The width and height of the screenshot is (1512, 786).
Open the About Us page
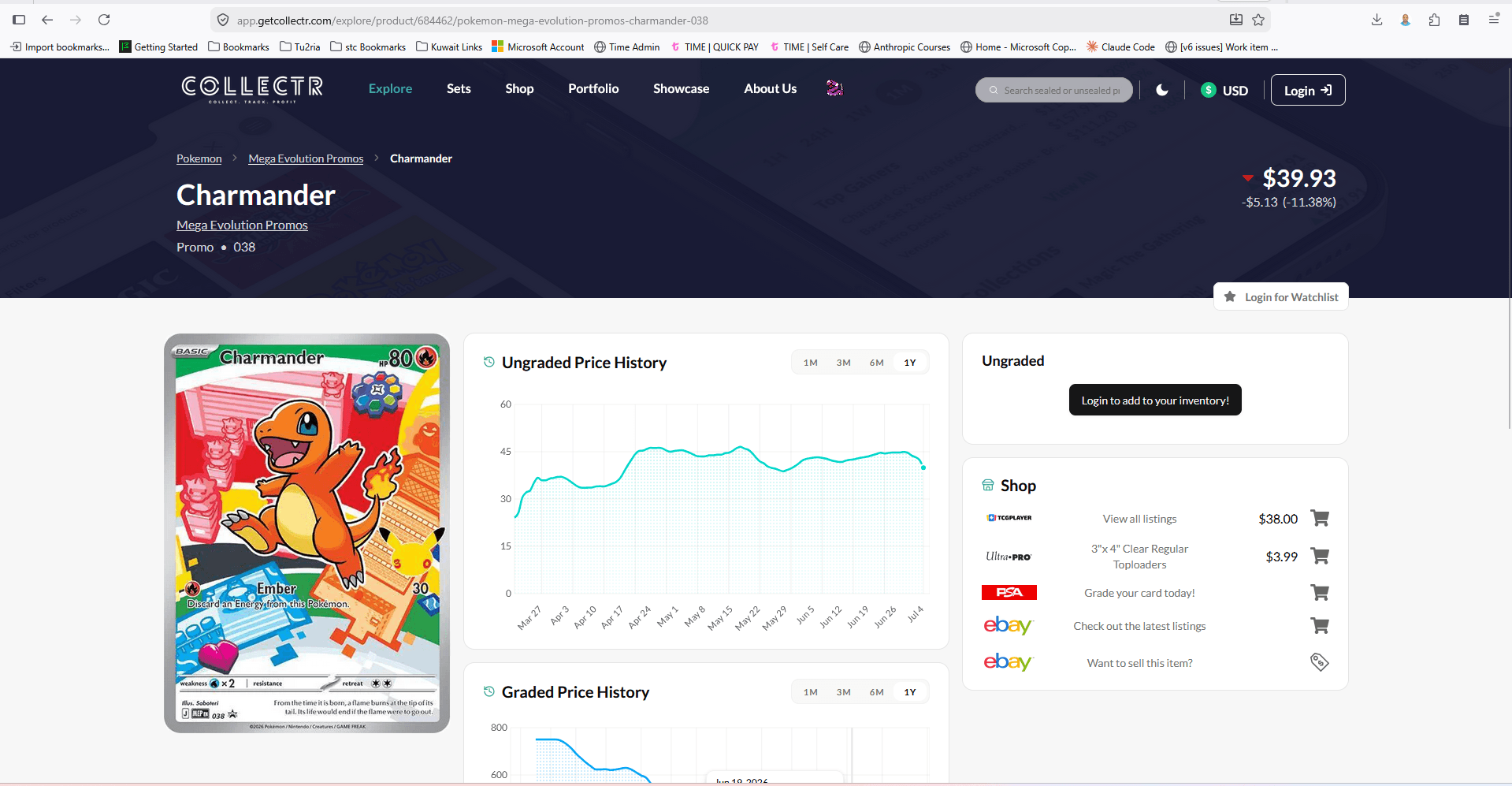(771, 88)
